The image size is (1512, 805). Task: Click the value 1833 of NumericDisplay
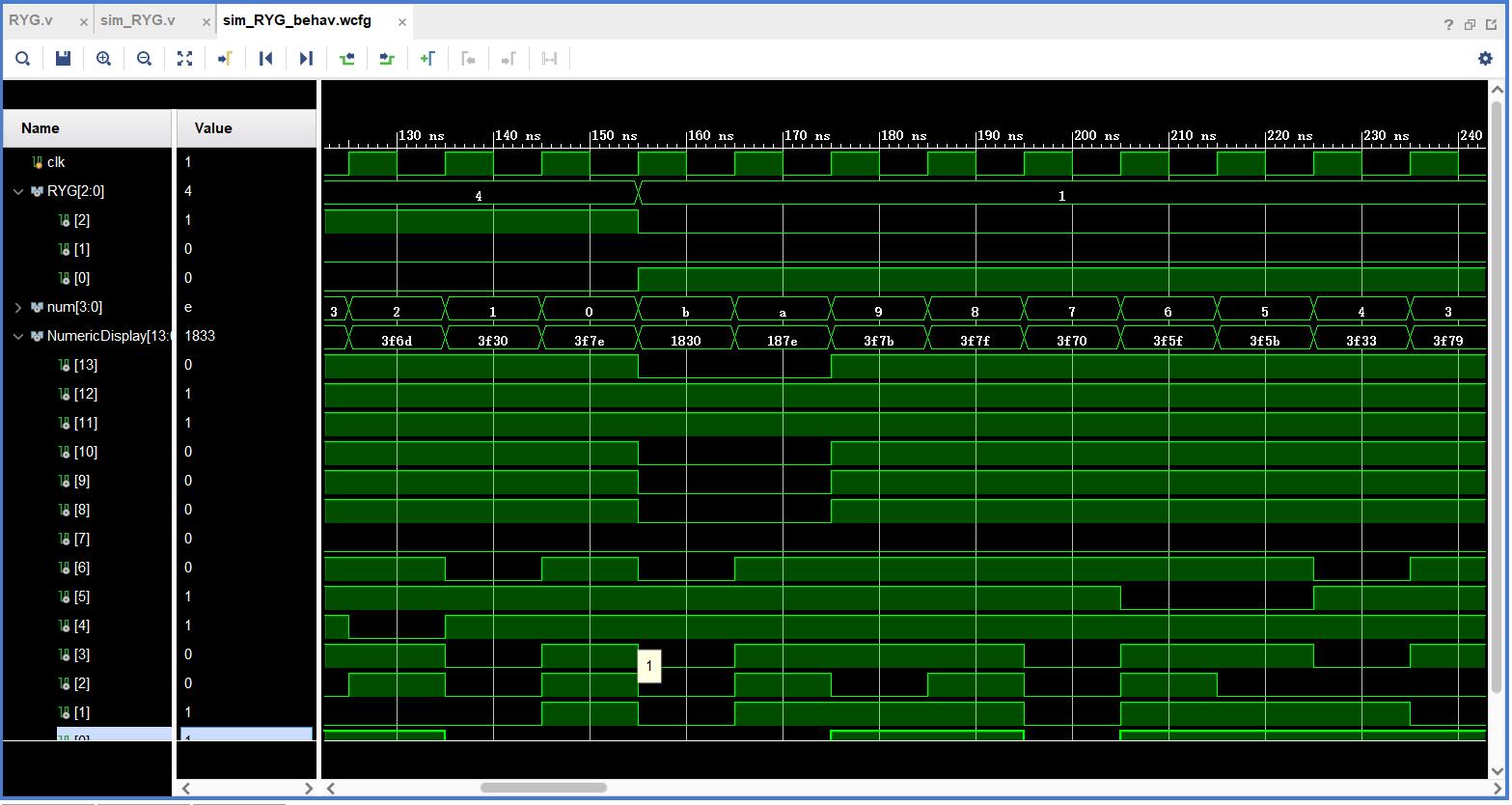200,336
